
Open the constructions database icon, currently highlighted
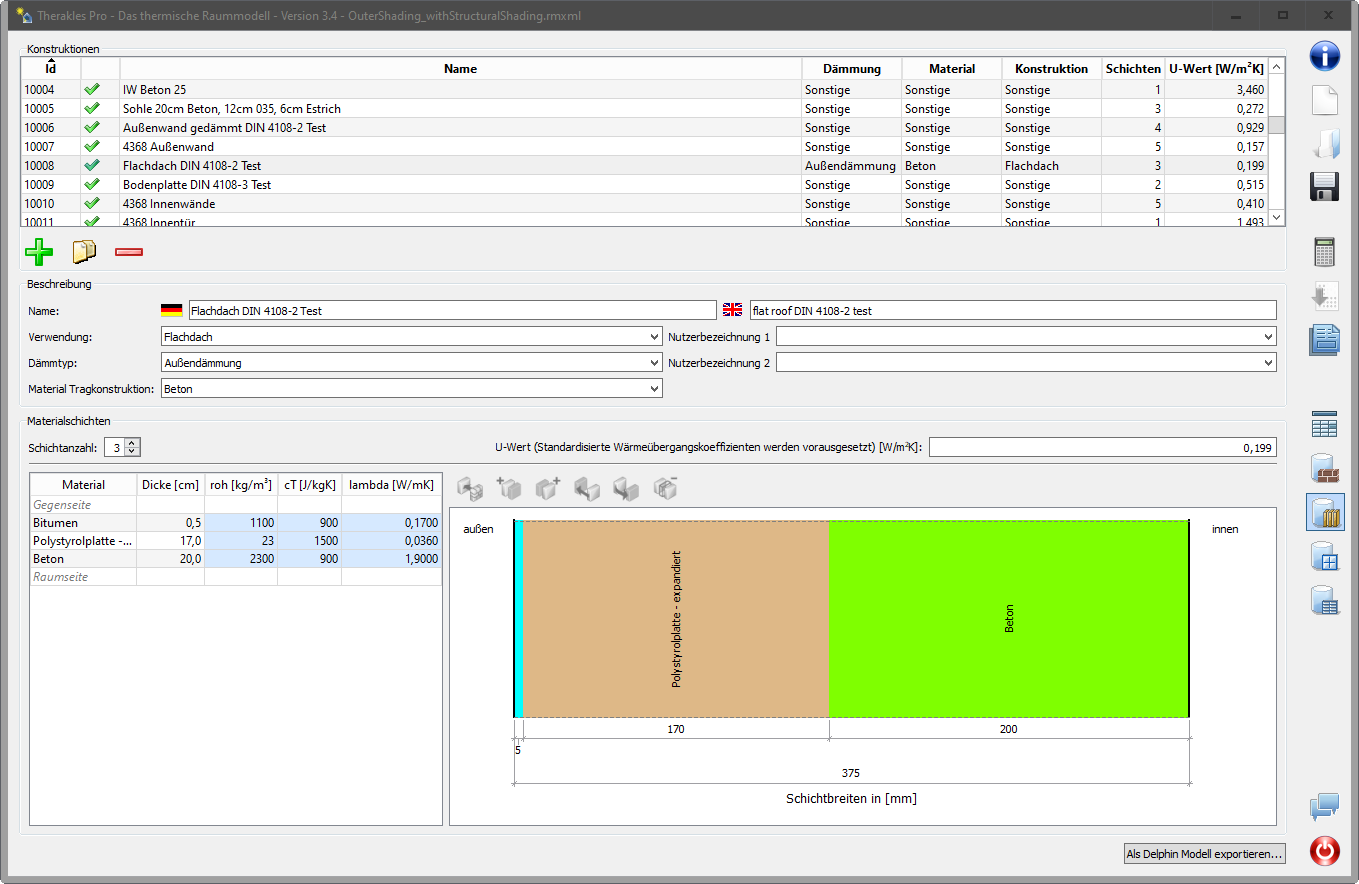point(1325,512)
